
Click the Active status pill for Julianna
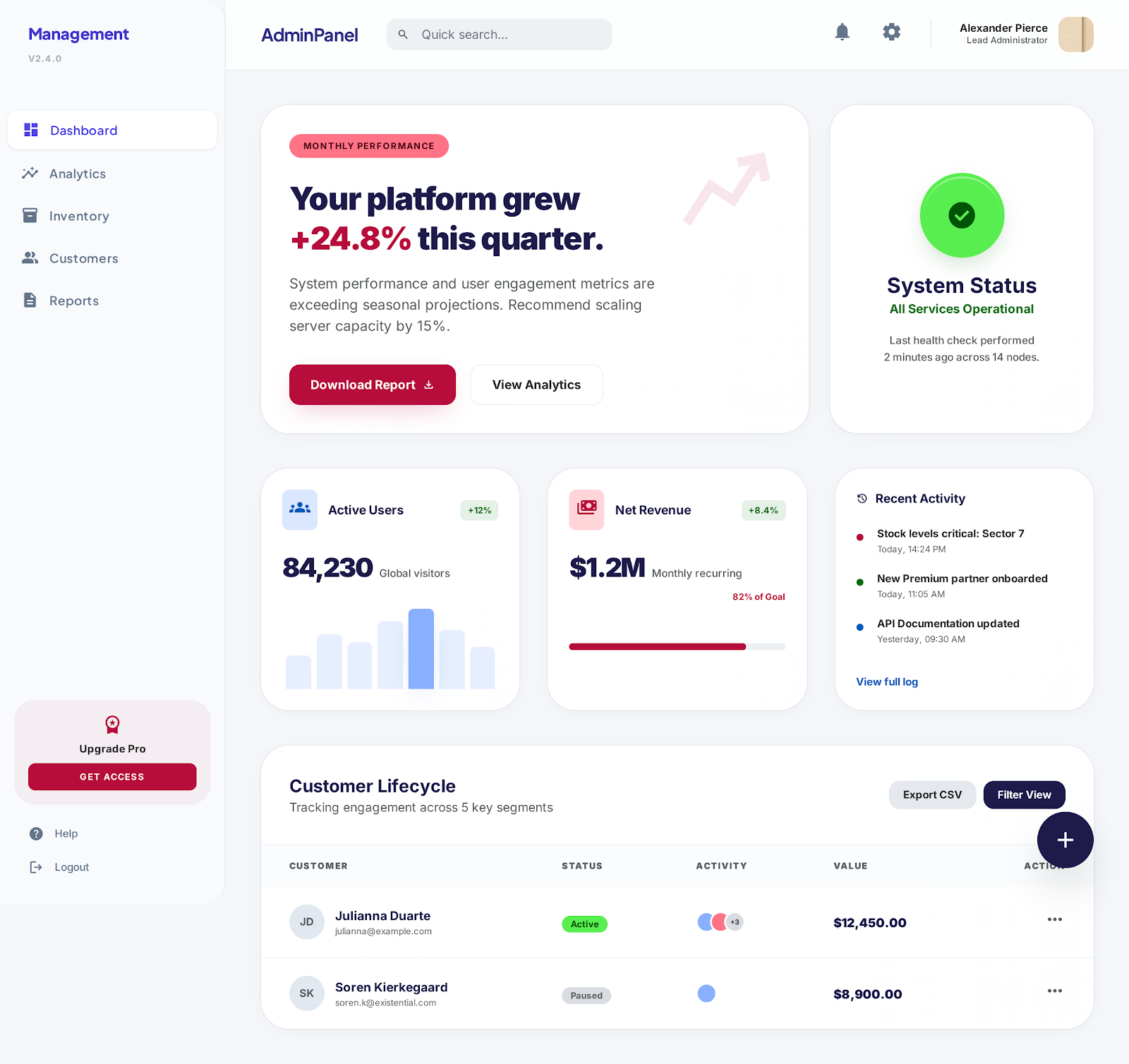point(584,924)
